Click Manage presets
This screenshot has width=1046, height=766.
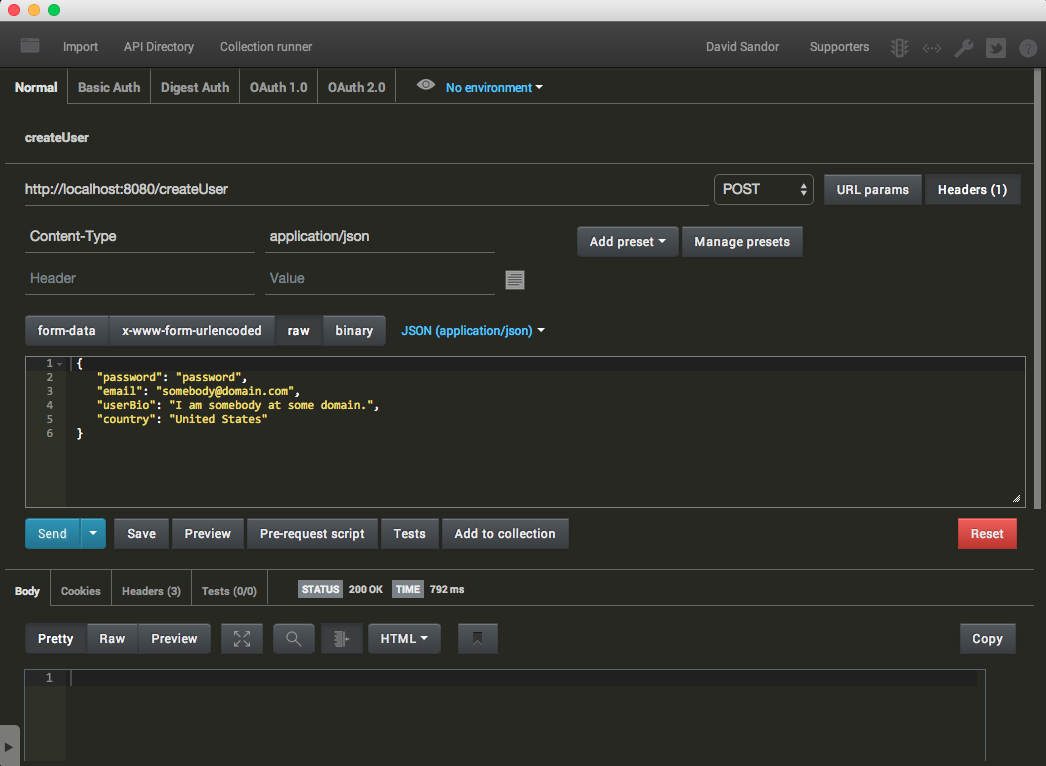click(742, 242)
